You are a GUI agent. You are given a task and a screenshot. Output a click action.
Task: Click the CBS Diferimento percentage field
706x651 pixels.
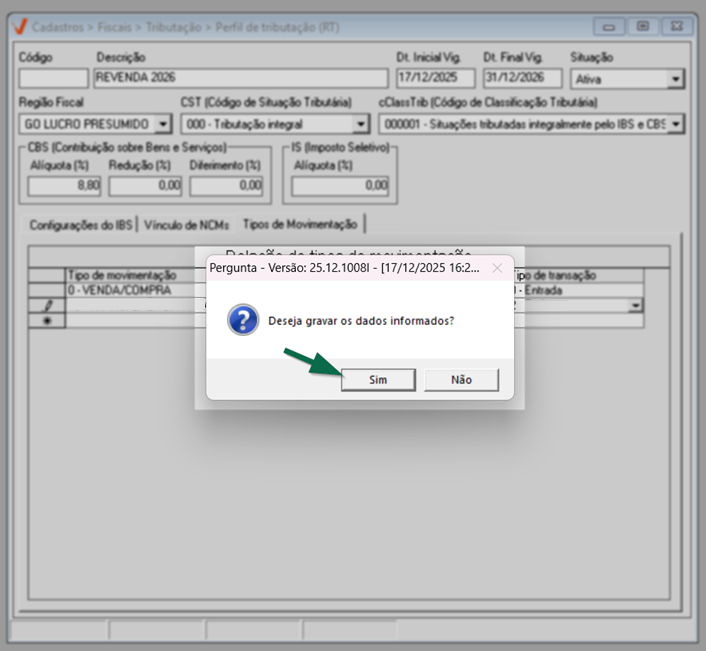226,186
